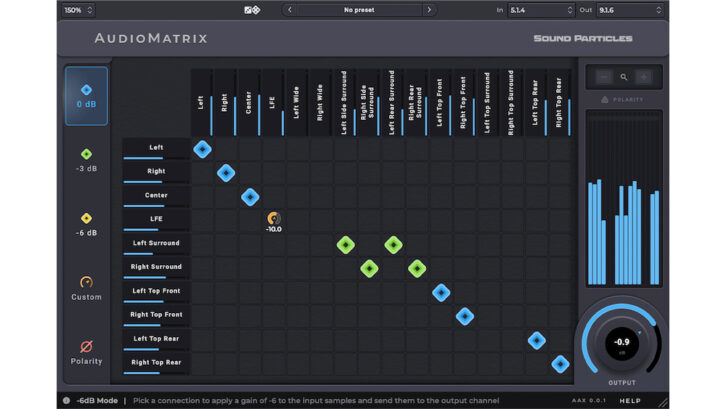
Task: Click the -6dB Mode status text
Action: [x=97, y=401]
